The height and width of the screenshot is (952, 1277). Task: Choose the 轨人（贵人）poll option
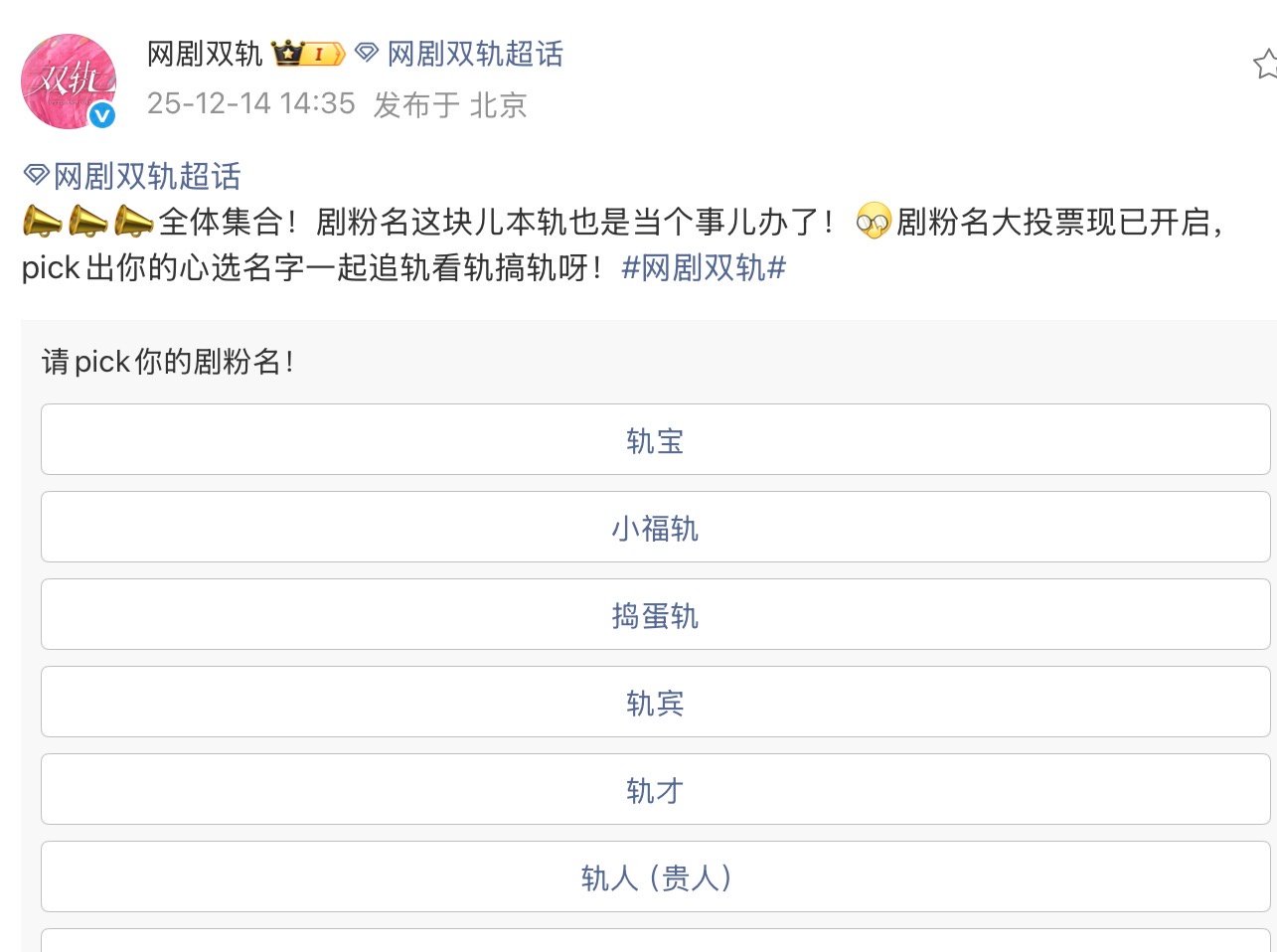656,876
